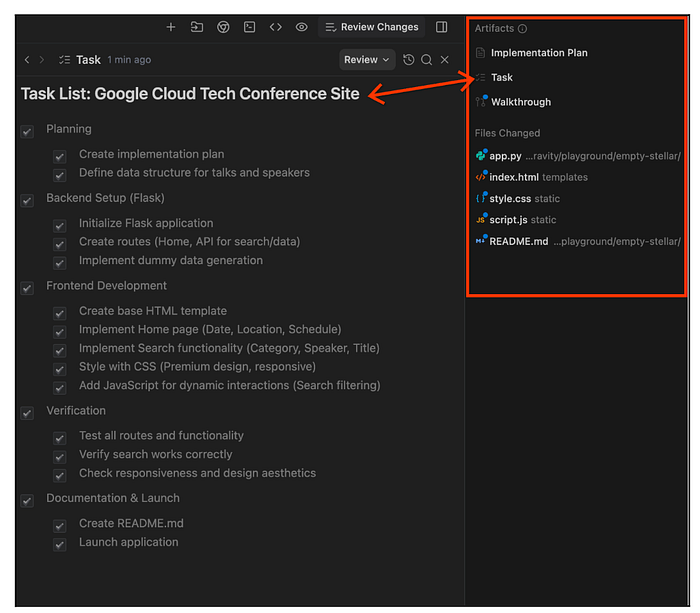
Task: Open the code editor angle-brackets icon
Action: click(x=275, y=27)
